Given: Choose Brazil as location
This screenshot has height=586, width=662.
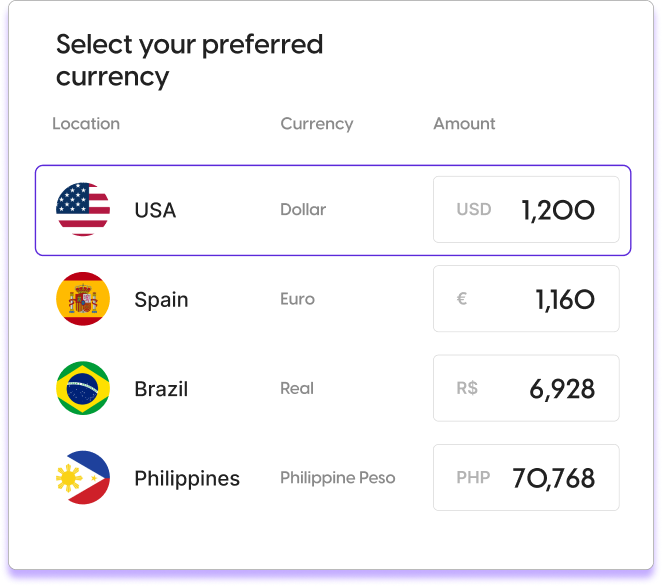Looking at the screenshot, I should [x=161, y=389].
